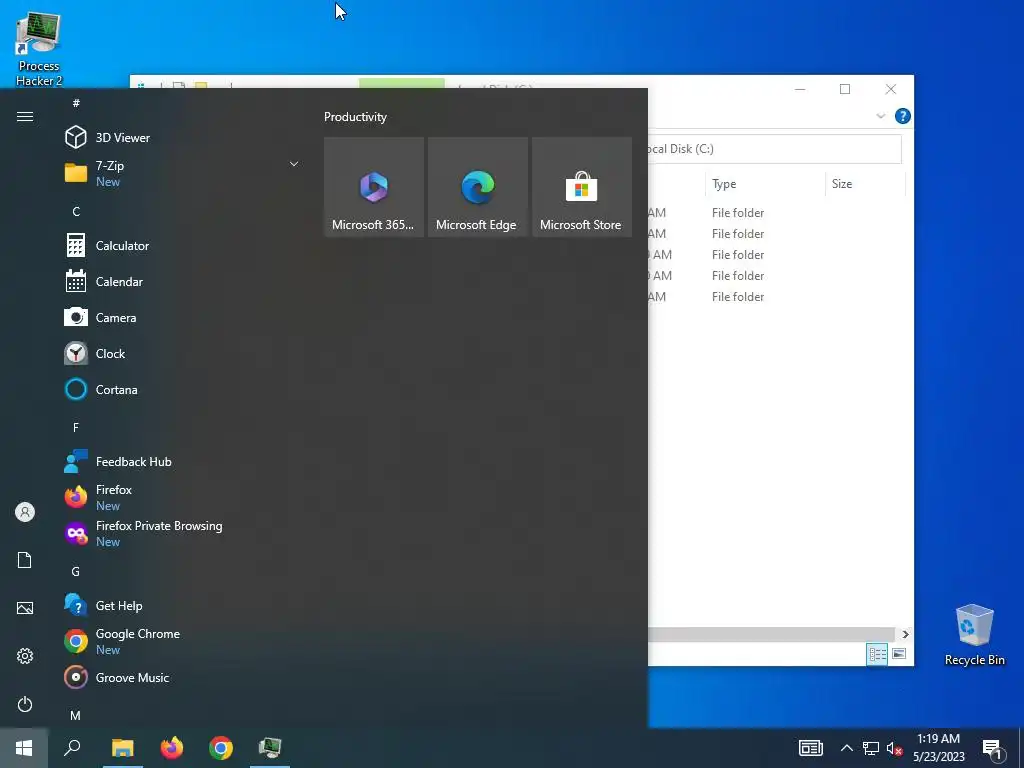The height and width of the screenshot is (768, 1024).
Task: Click the Explorer horizontal scrollbar track
Action: (771, 634)
